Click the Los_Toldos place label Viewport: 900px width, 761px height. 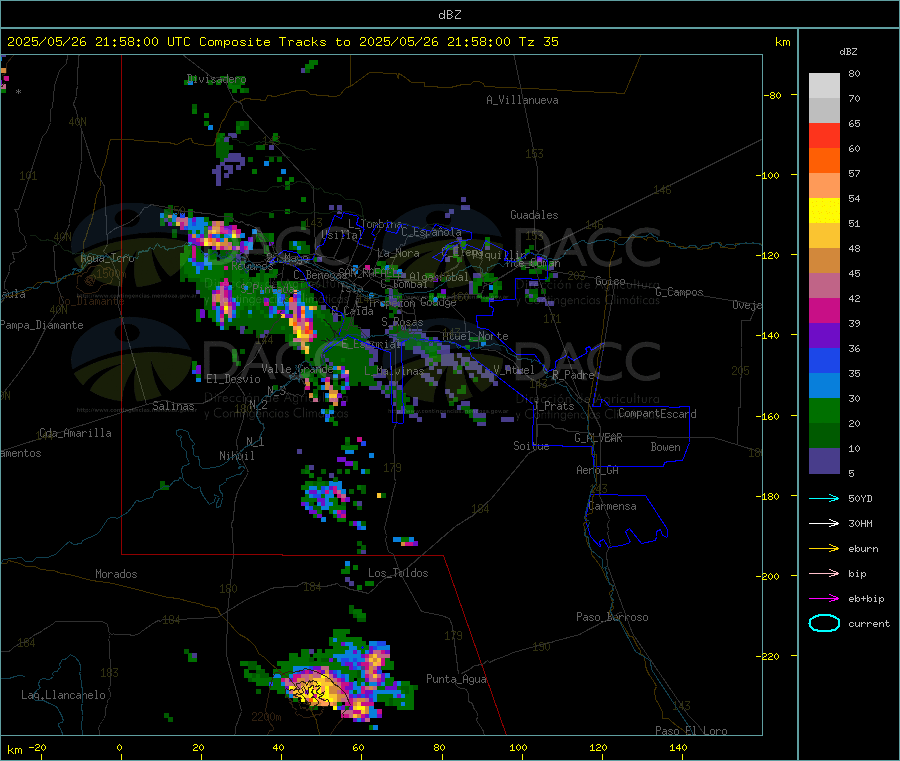point(398,573)
